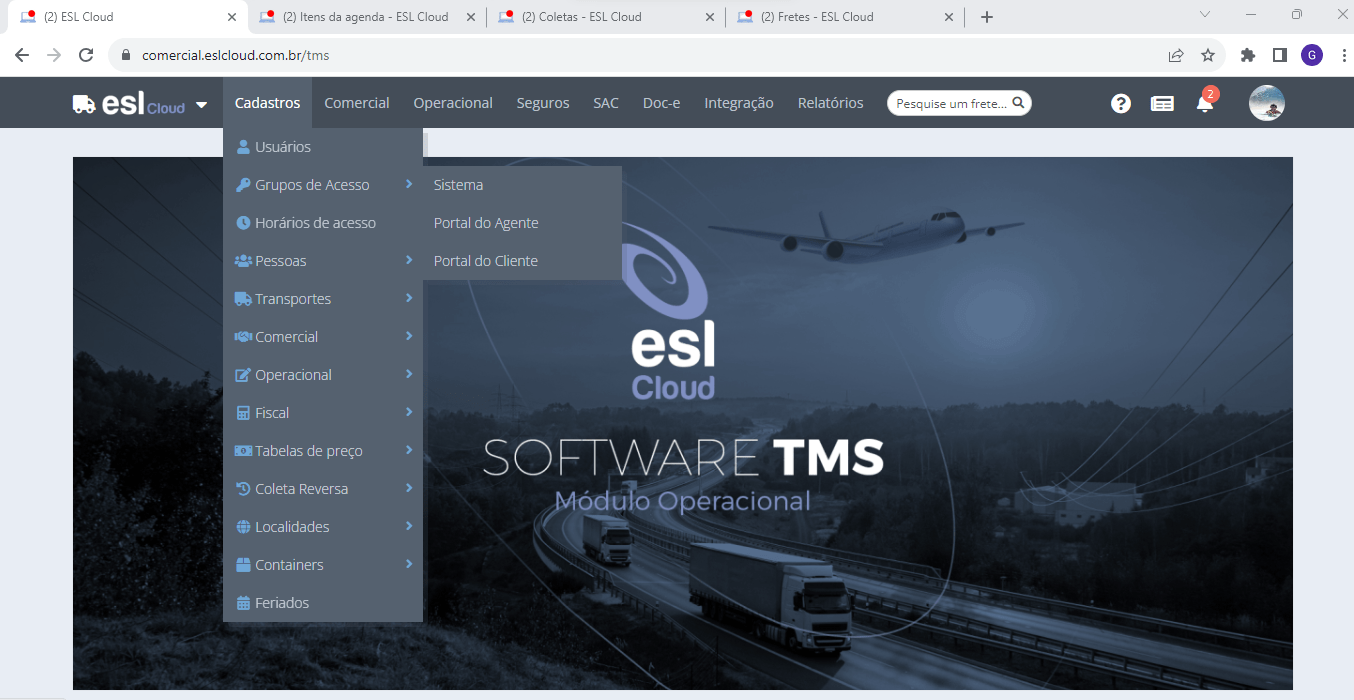Expand the Containers chevron

tap(409, 564)
